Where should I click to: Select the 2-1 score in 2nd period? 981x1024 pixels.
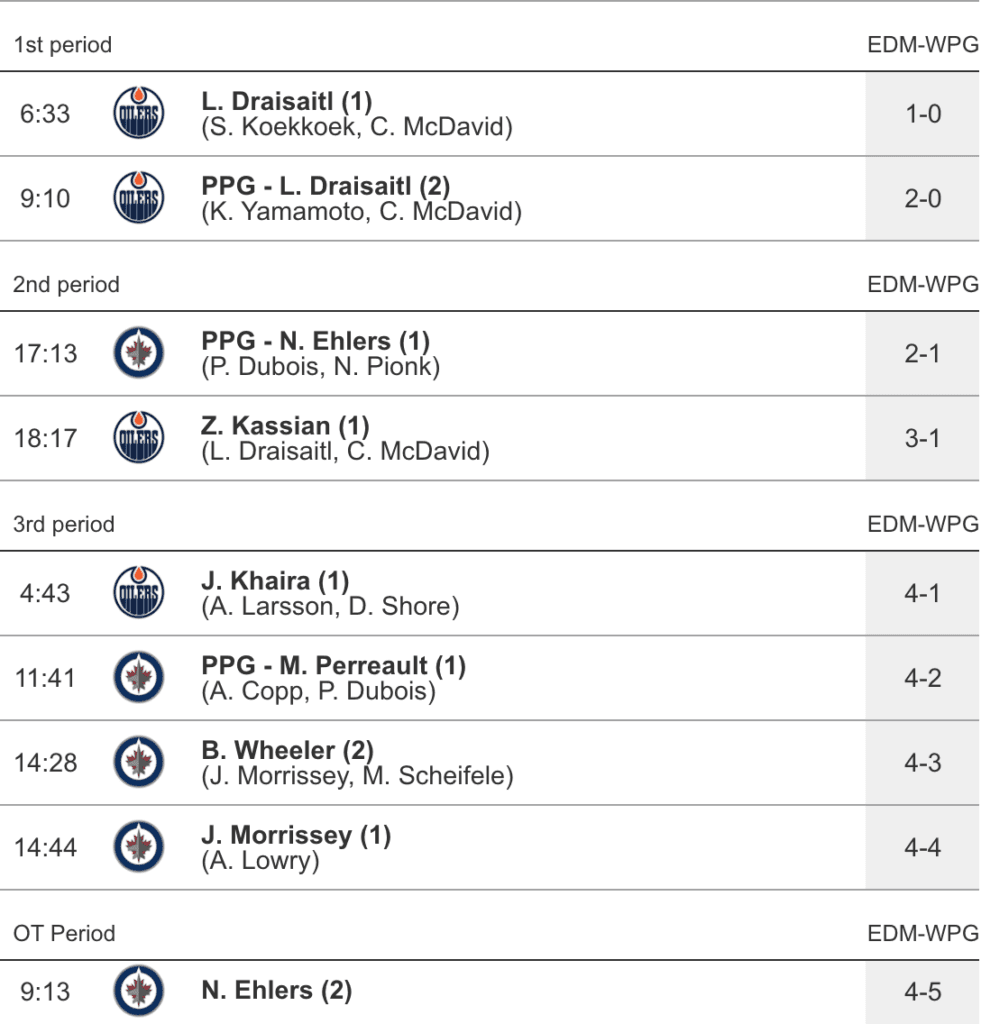coord(922,353)
